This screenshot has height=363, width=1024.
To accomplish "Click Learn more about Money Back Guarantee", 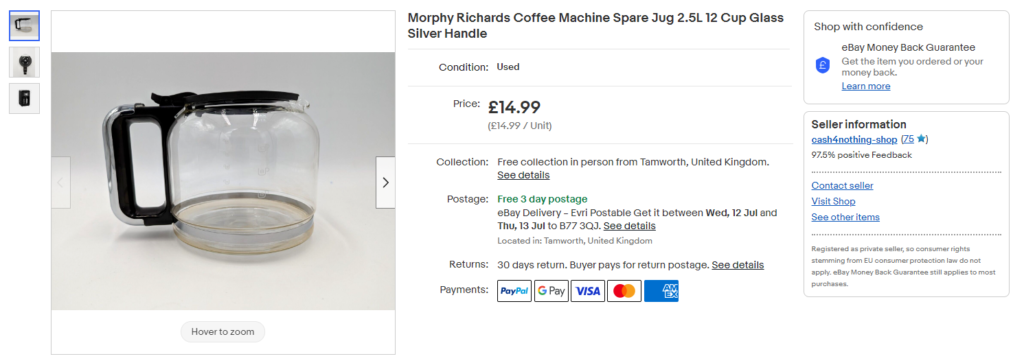I will click(x=865, y=86).
